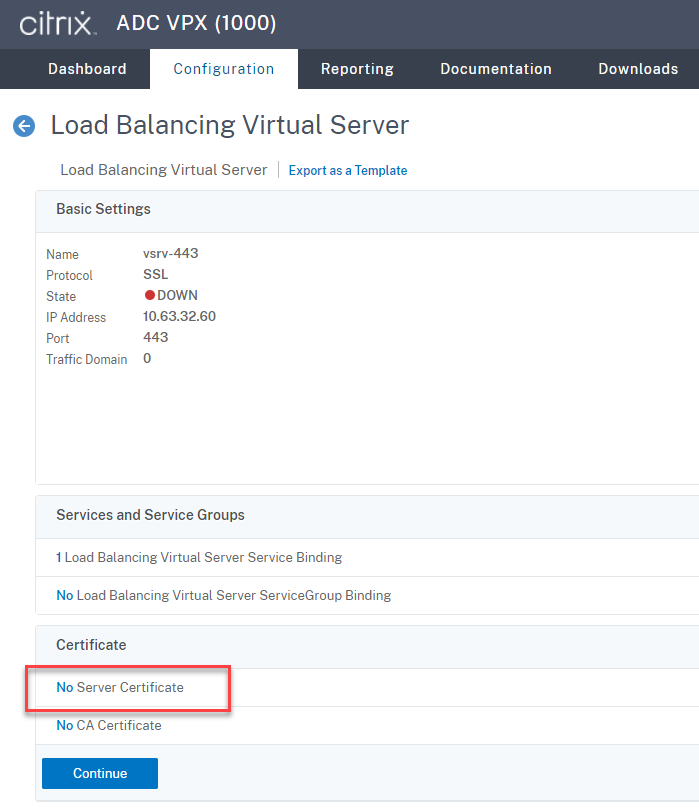
Task: Click Export as a Template link
Action: [x=347, y=171]
